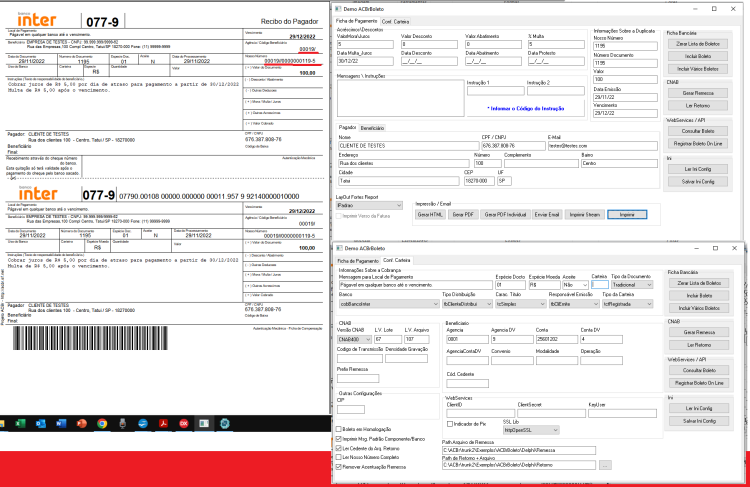The image size is (750, 487).
Task: Enable Boleto em Homologação checkbox
Action: (339, 429)
